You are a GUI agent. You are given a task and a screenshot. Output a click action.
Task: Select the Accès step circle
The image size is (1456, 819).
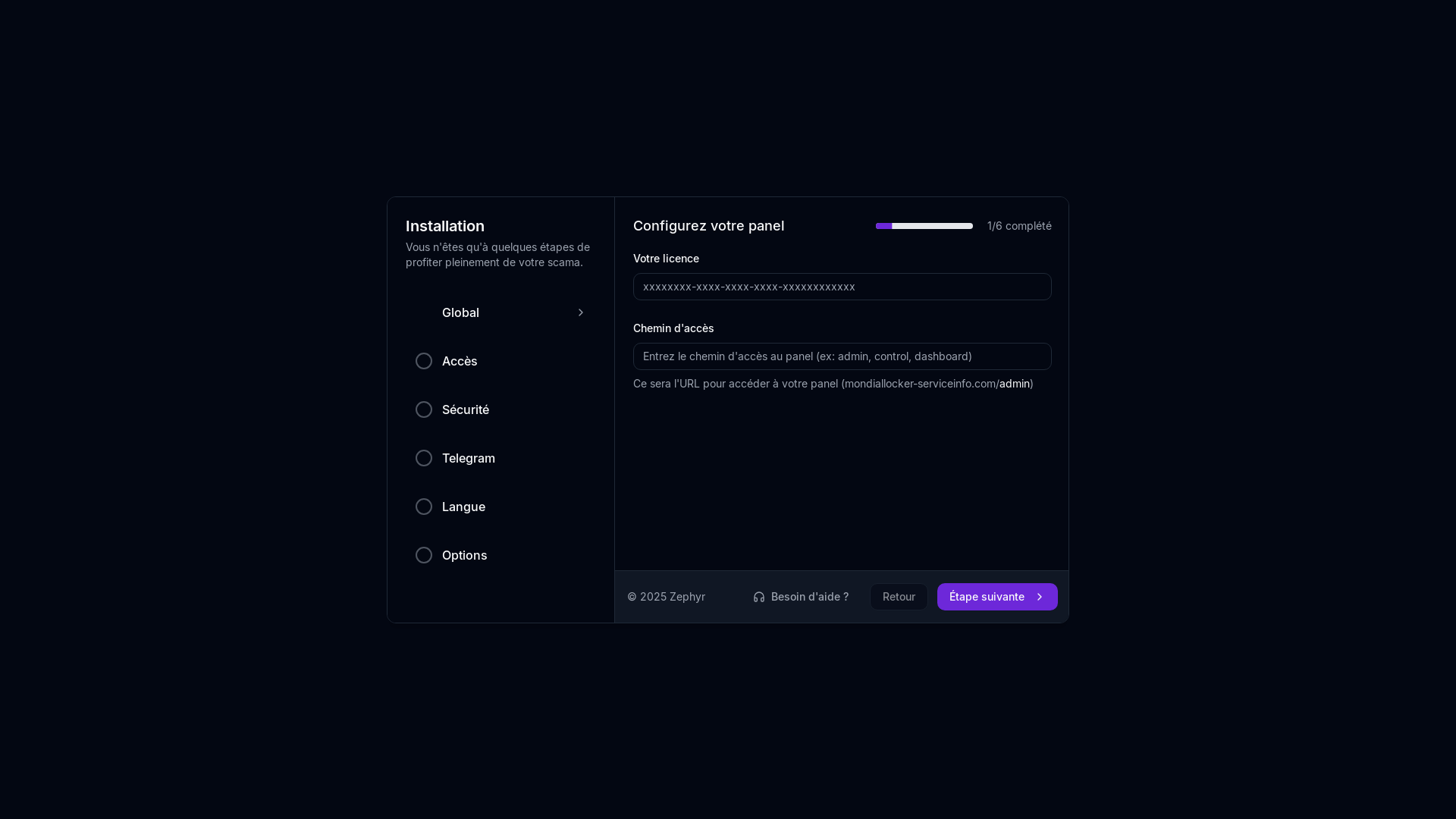(x=424, y=361)
